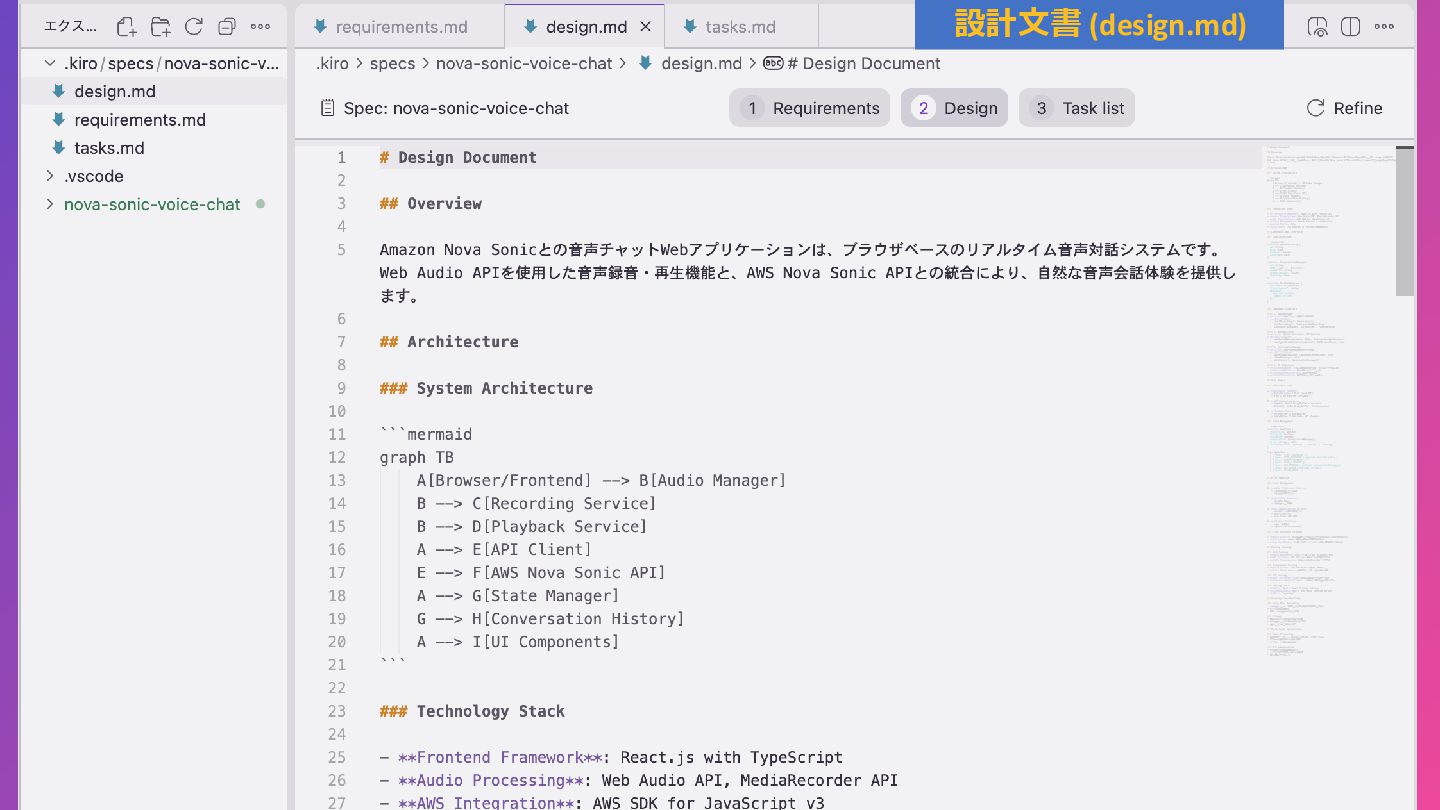The width and height of the screenshot is (1440, 810).
Task: Click the '### Technology Stack' heading
Action: pyautogui.click(x=472, y=711)
